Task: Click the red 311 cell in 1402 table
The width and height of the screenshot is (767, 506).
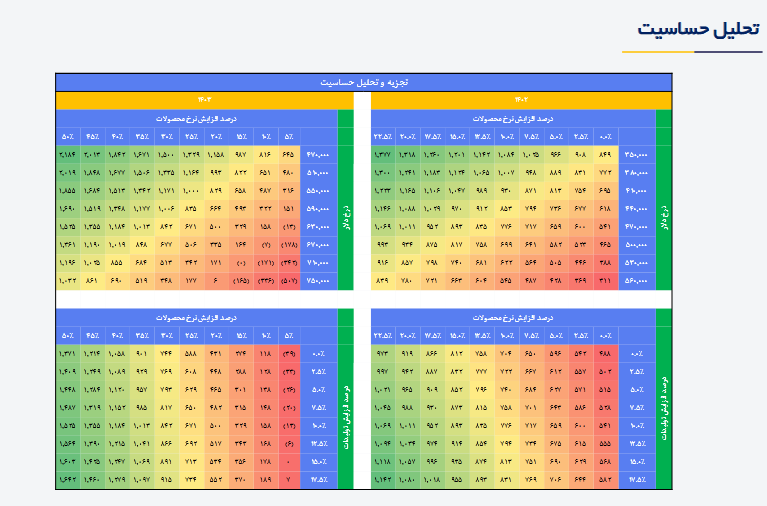Action: point(604,281)
